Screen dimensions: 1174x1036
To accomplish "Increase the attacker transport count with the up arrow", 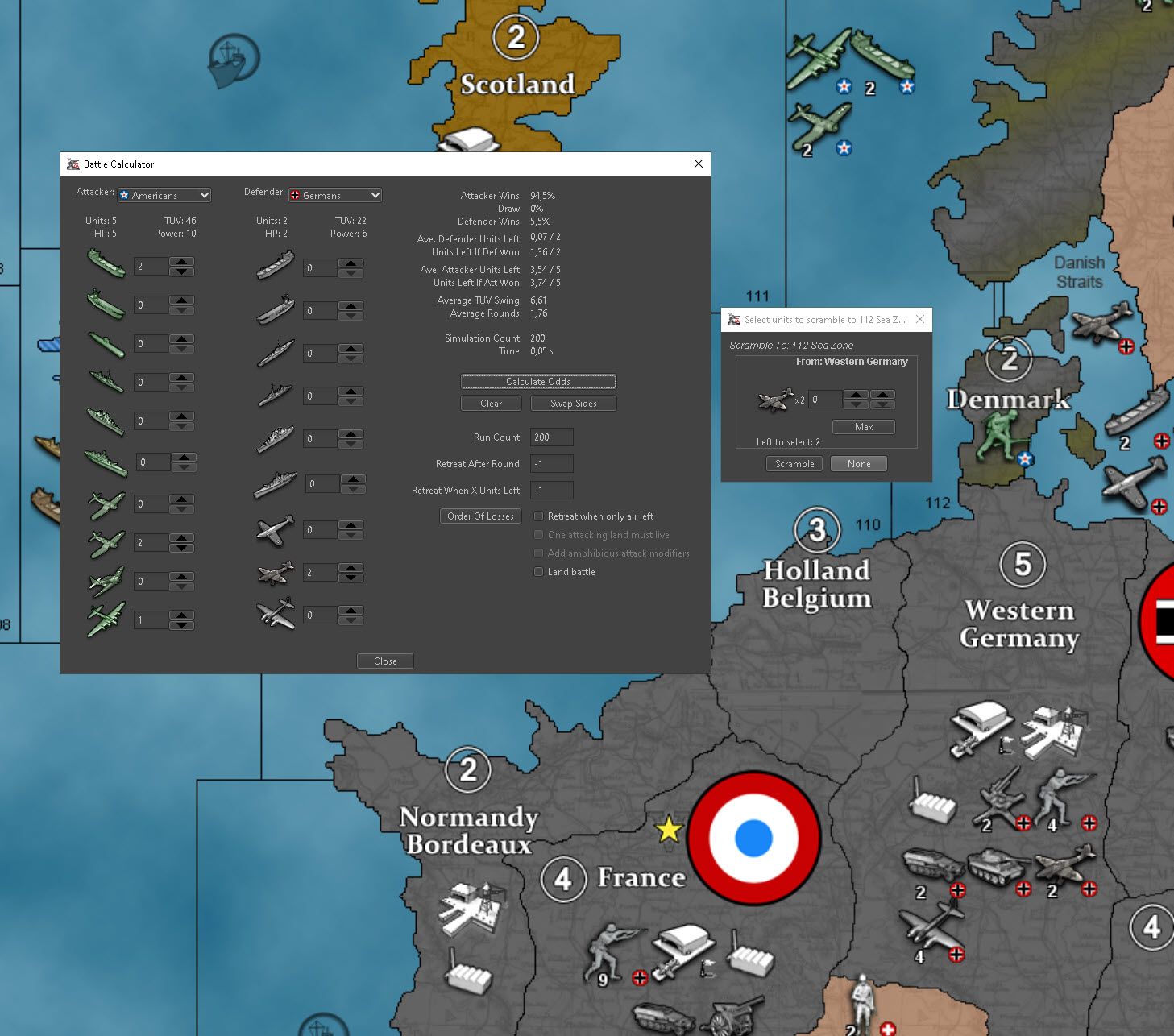I will coord(183,261).
